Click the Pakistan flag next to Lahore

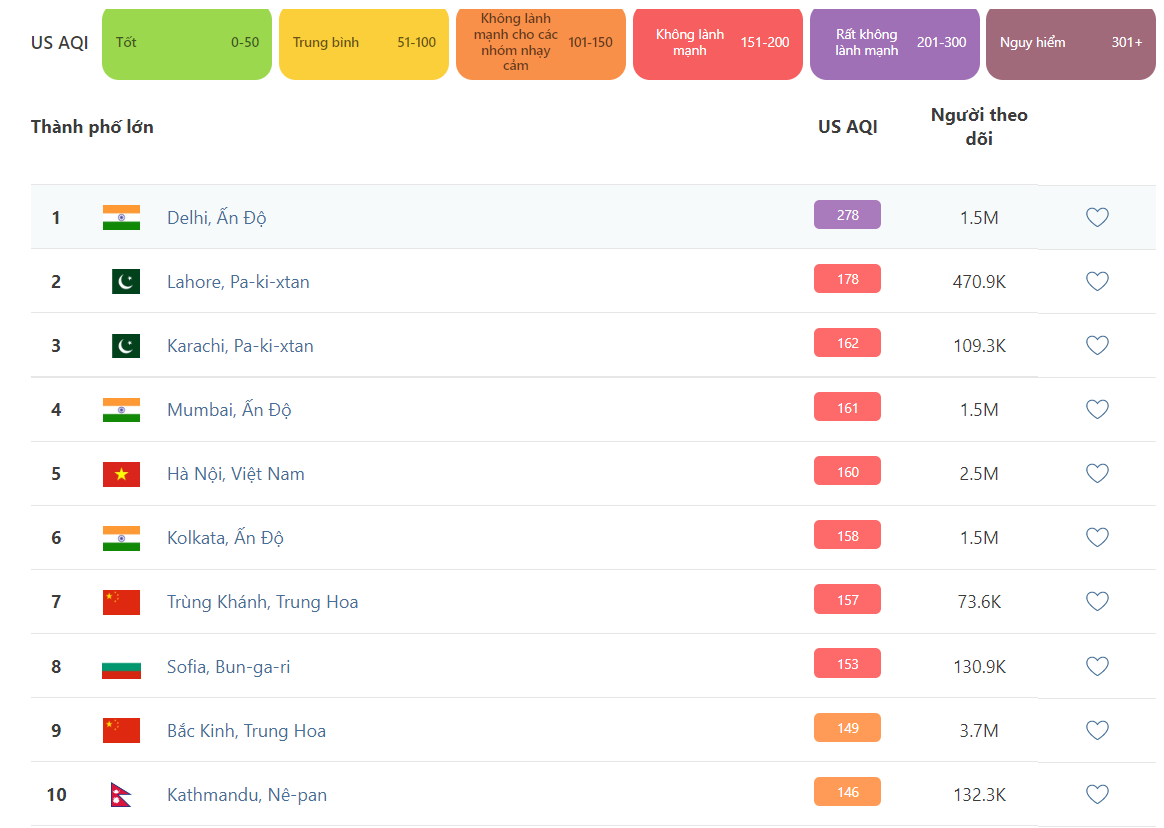pos(125,281)
